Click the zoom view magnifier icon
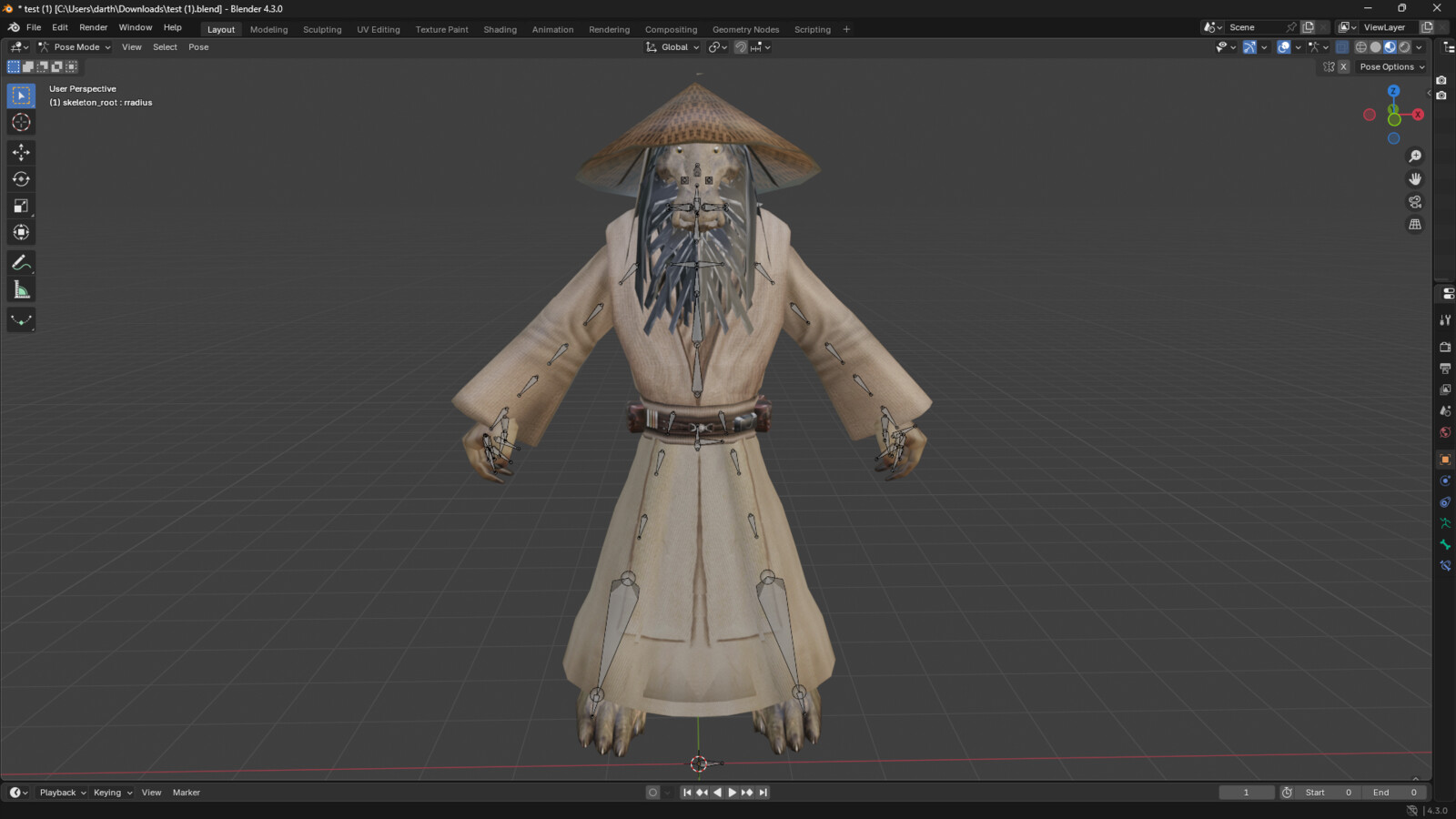This screenshot has width=1456, height=819. coord(1415,157)
